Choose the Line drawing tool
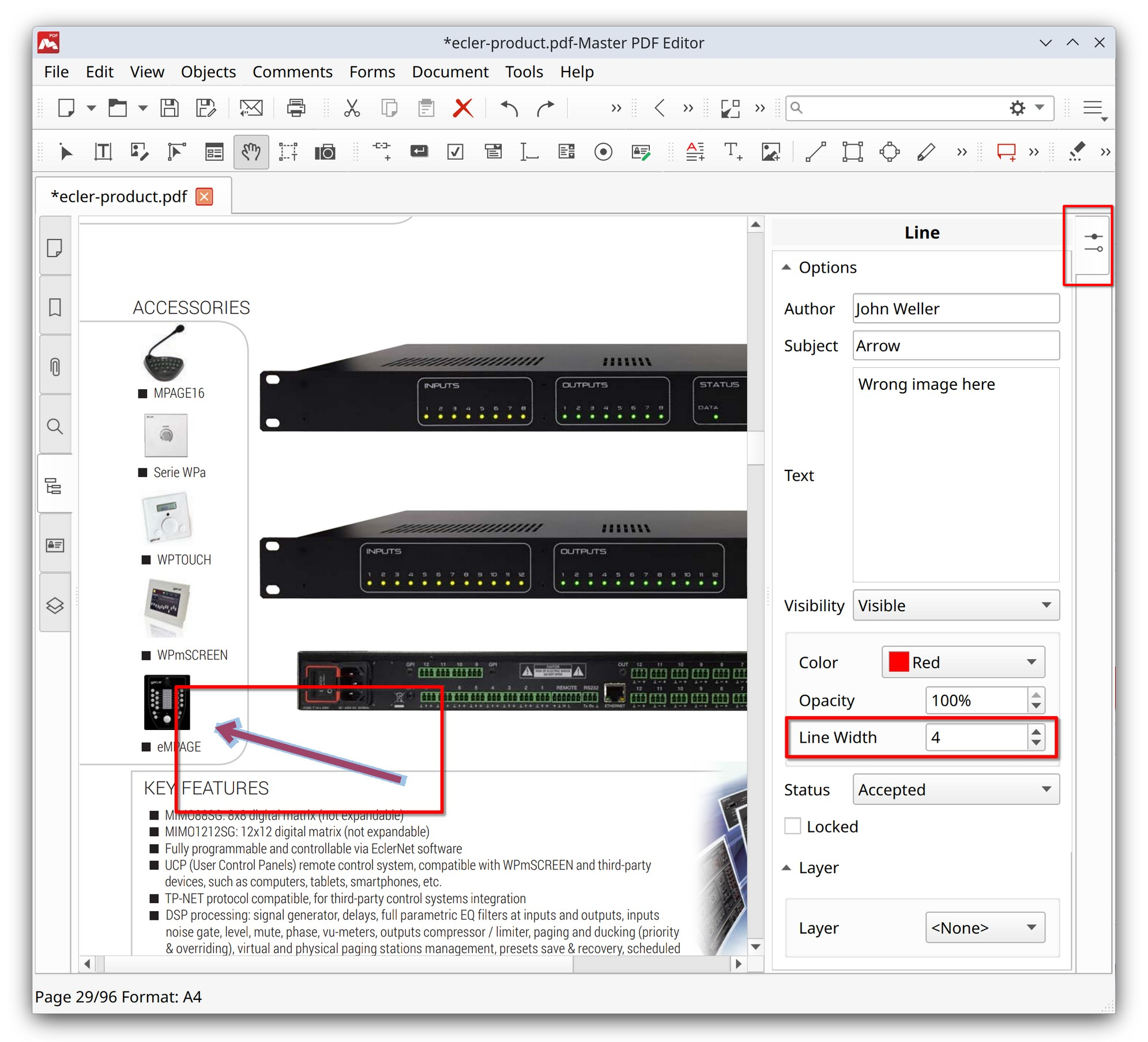This screenshot has height=1042, width=1148. (x=815, y=152)
